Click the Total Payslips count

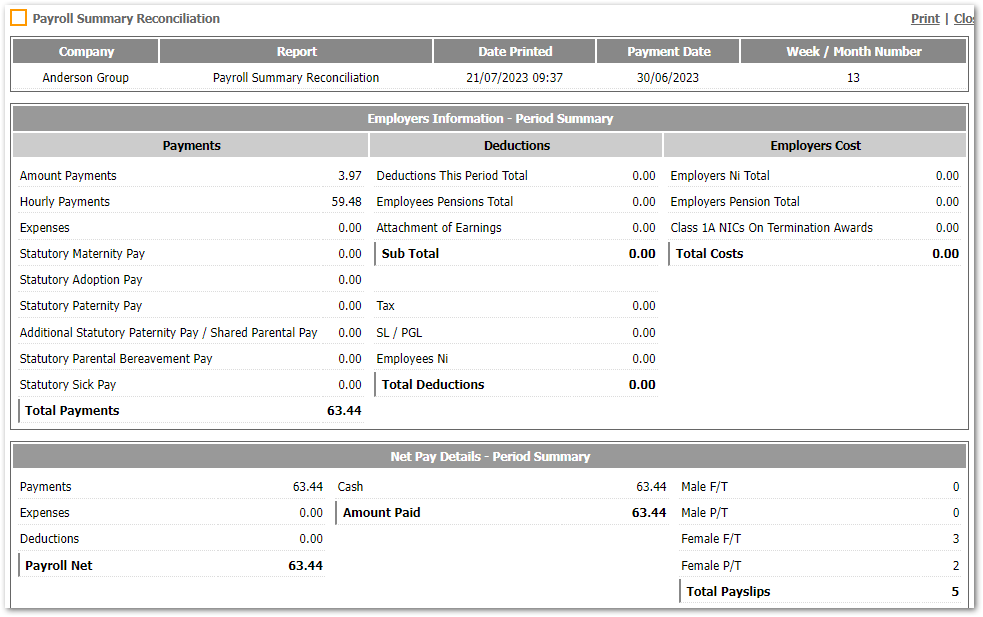click(x=954, y=591)
